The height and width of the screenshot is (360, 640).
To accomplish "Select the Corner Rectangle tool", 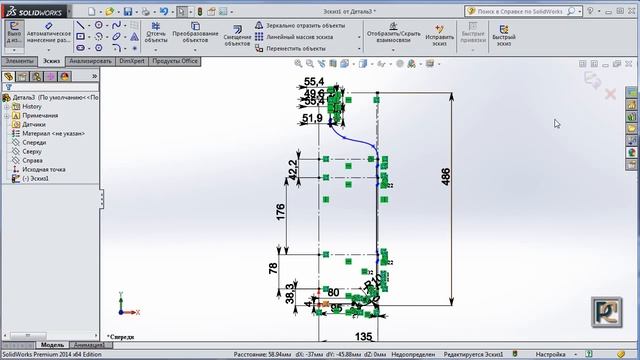I will pyautogui.click(x=81, y=37).
